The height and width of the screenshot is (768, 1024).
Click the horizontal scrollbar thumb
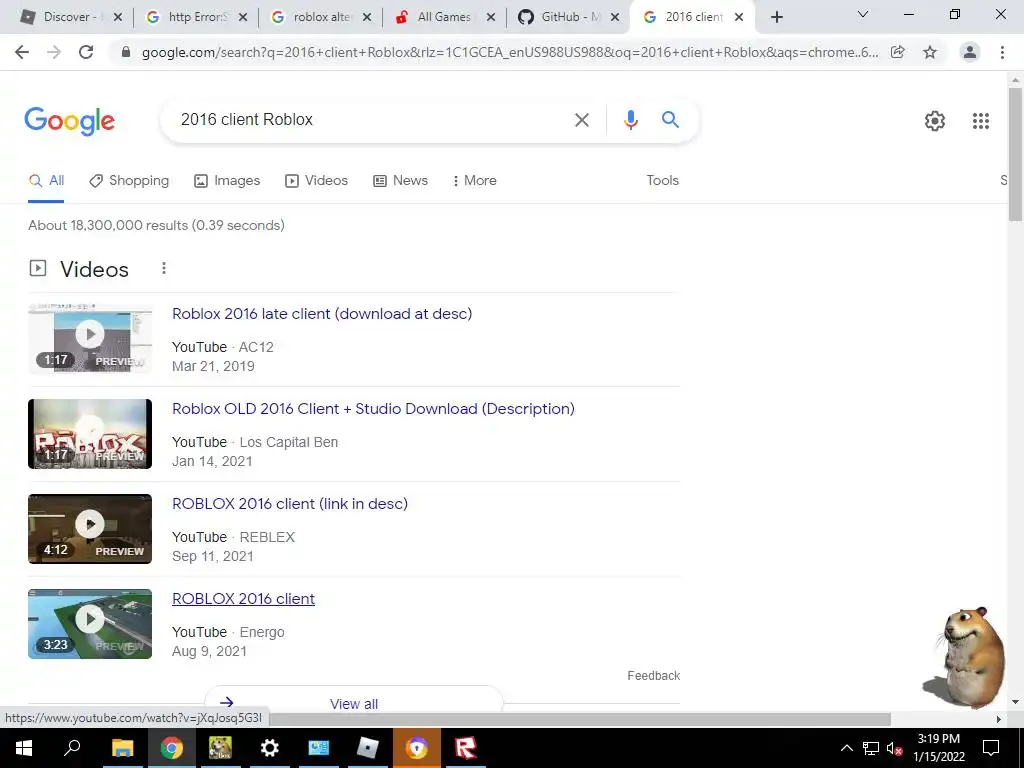tap(580, 719)
